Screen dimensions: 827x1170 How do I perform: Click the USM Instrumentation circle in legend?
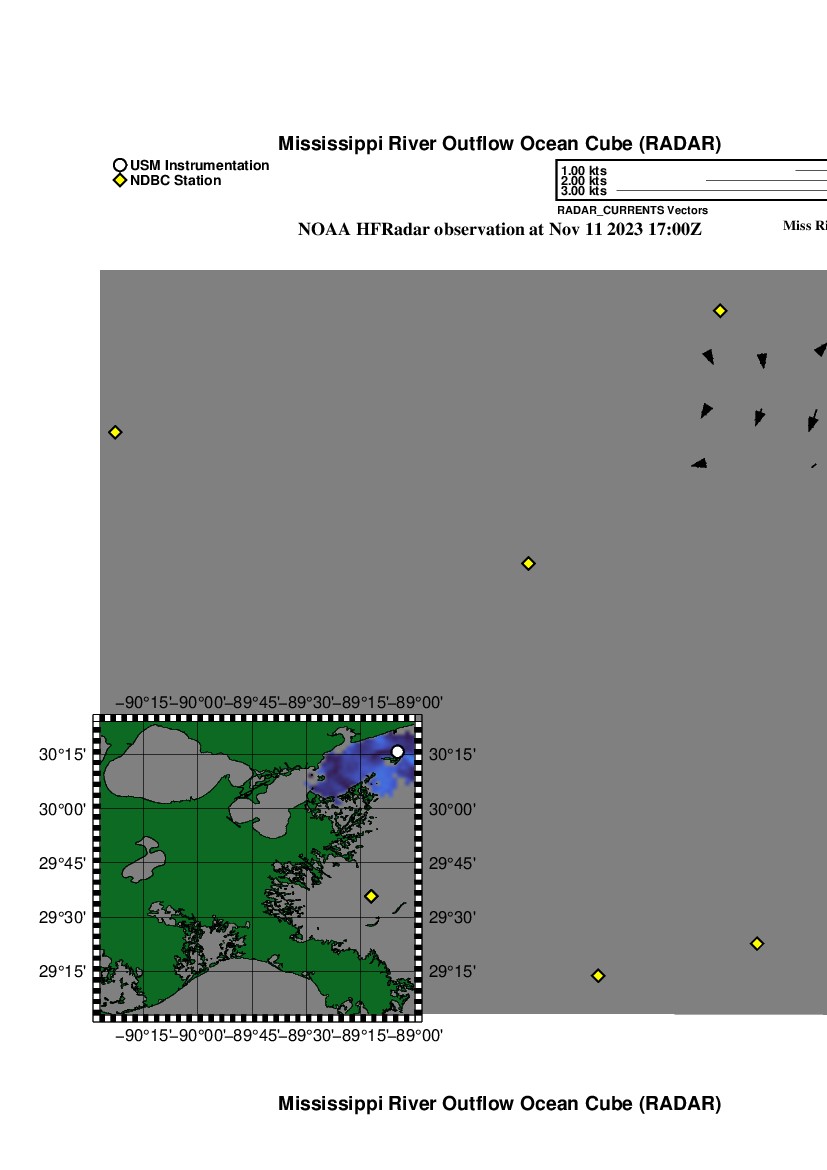(120, 166)
